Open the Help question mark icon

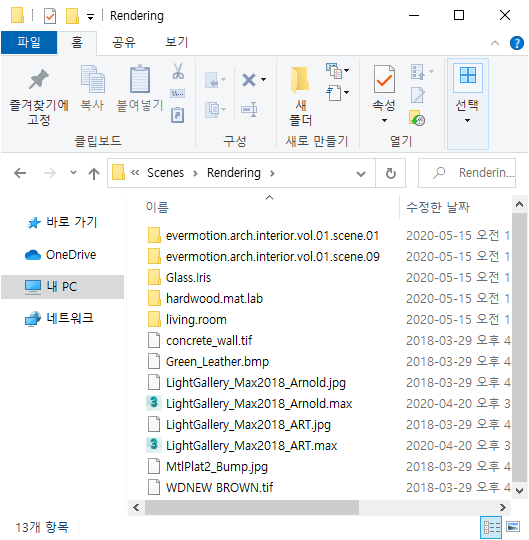click(517, 43)
